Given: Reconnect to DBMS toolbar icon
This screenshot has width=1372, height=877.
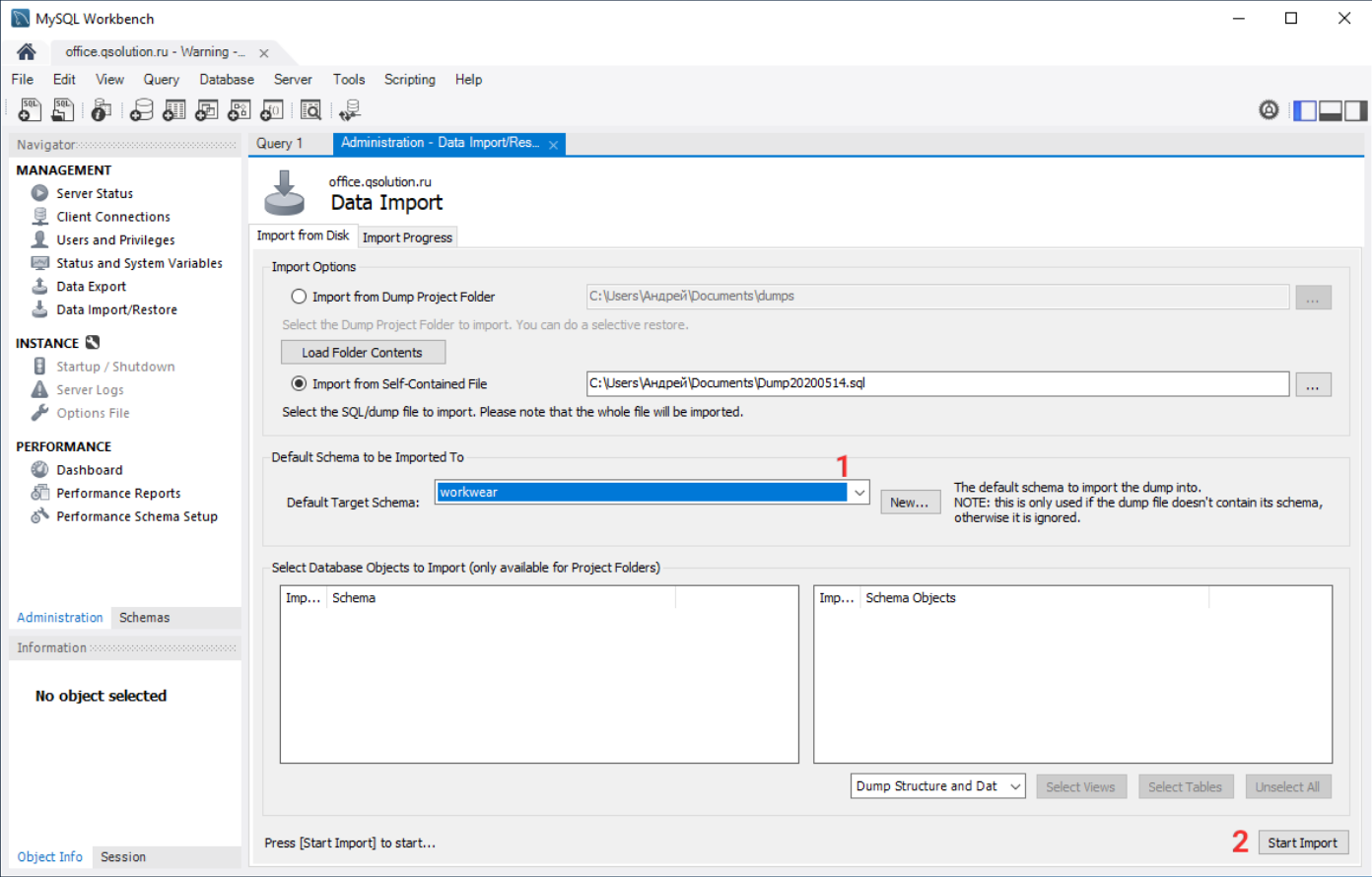Looking at the screenshot, I should tap(349, 110).
